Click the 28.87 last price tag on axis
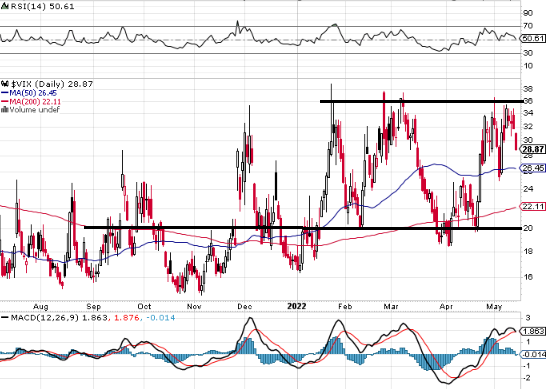Image resolution: width=551 pixels, height=389 pixels. tap(533, 149)
